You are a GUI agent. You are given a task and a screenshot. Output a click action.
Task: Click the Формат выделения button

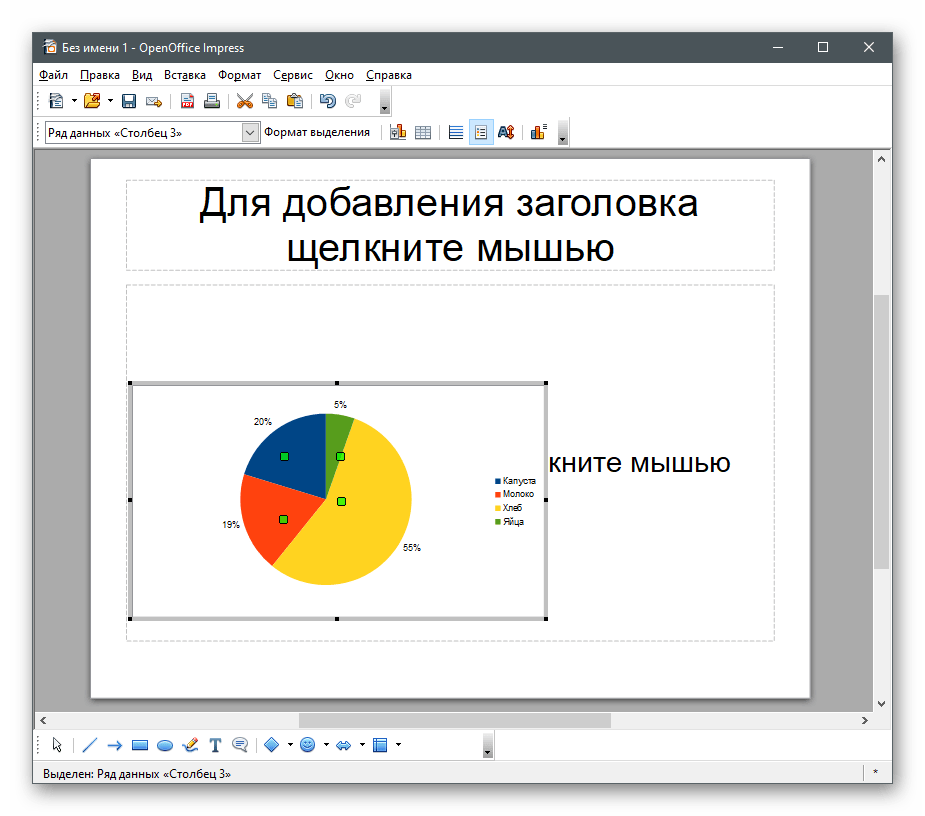point(316,132)
